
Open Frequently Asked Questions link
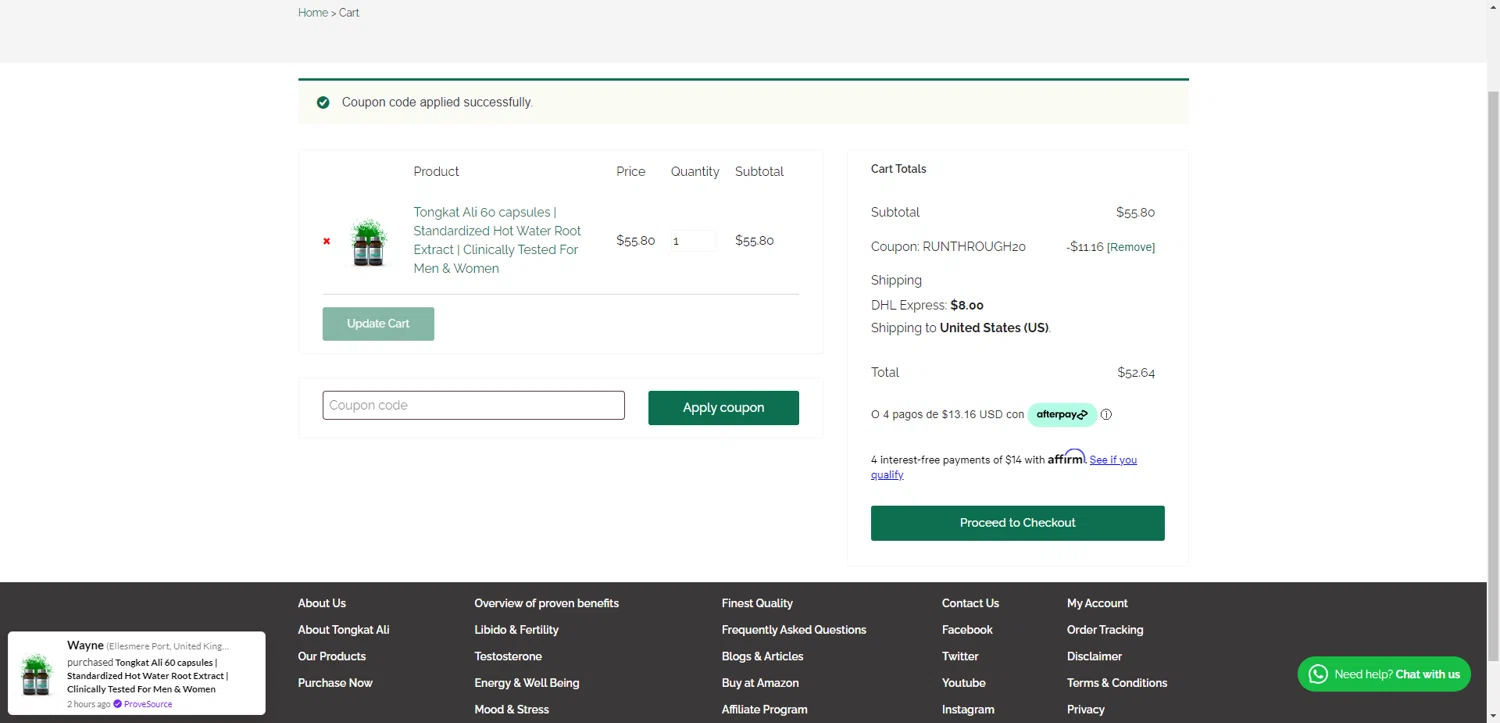coord(794,630)
